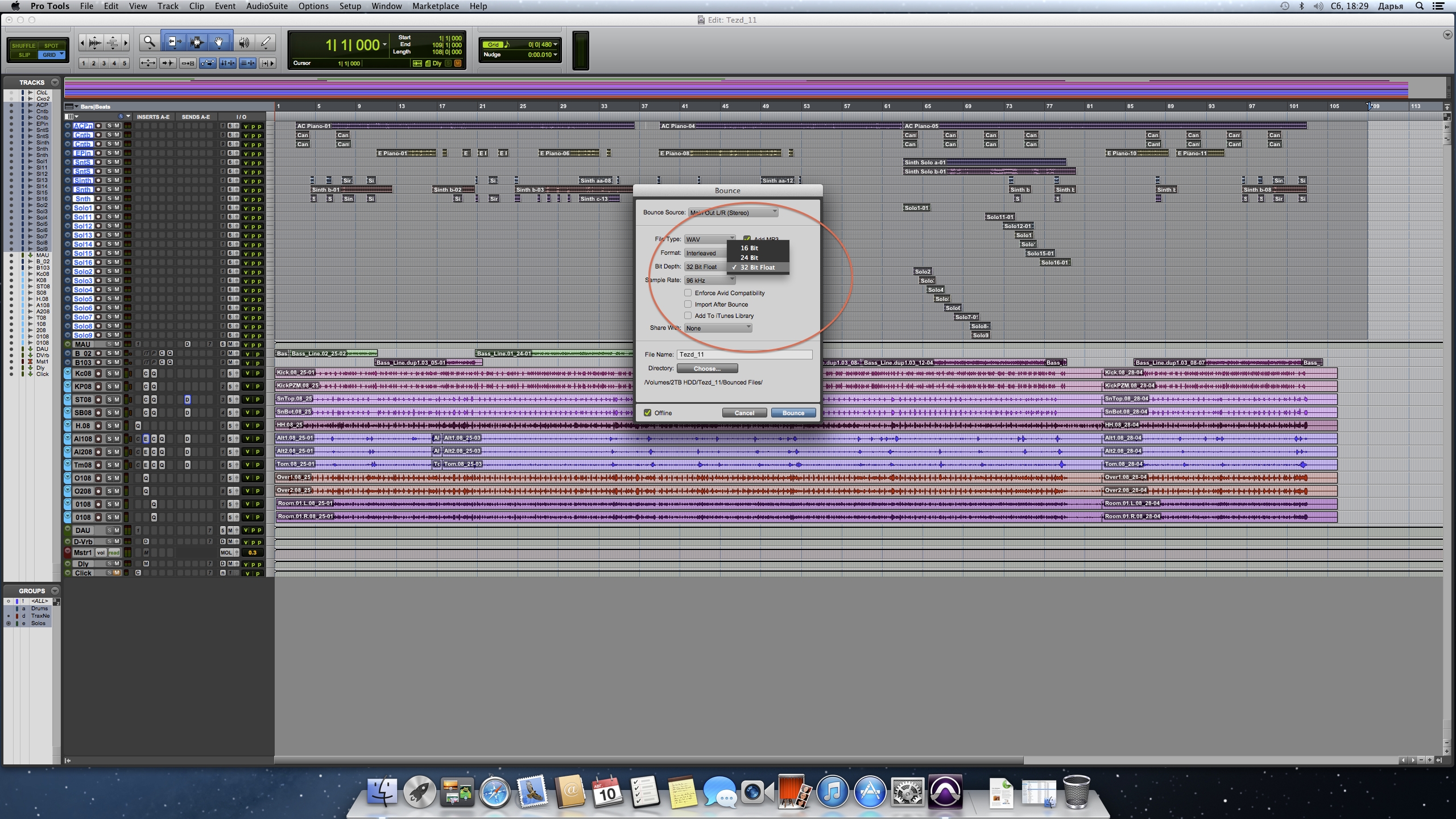
Task: Open System Preferences in the Dock
Action: pyautogui.click(x=907, y=792)
